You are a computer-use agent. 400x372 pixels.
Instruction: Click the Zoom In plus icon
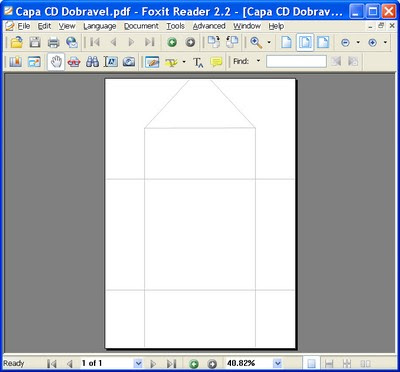tap(373, 43)
